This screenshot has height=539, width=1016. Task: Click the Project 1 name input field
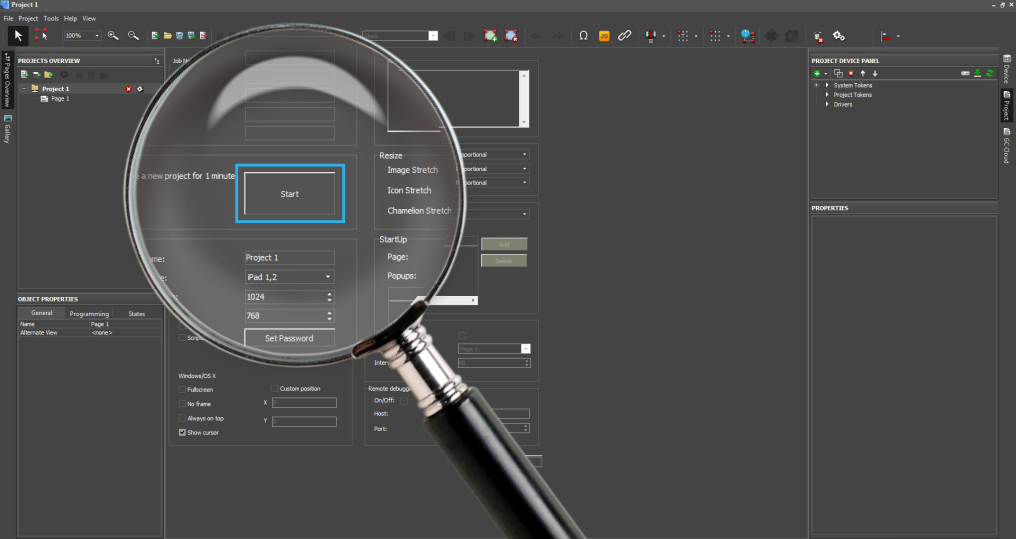coord(289,257)
